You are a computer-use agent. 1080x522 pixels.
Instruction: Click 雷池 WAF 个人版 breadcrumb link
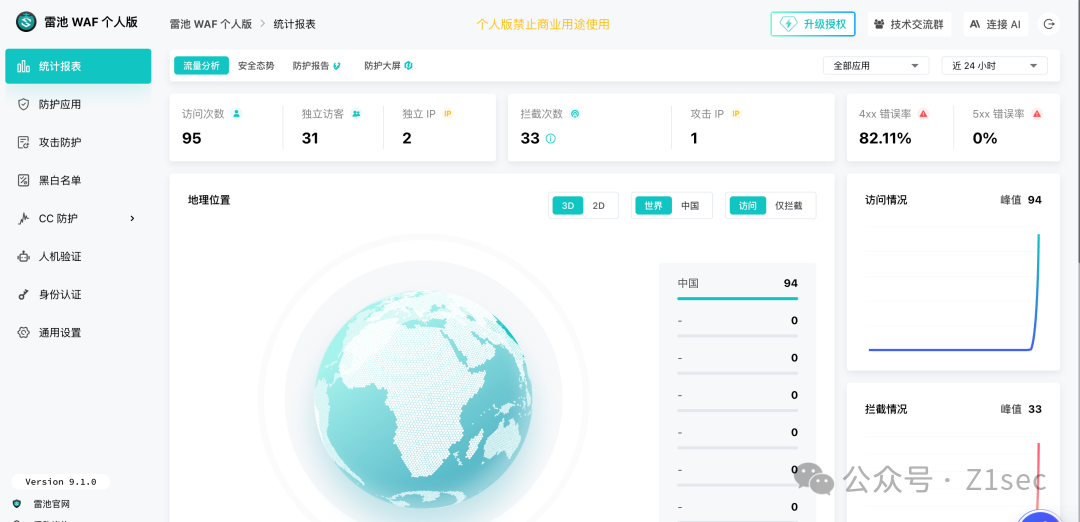[210, 24]
